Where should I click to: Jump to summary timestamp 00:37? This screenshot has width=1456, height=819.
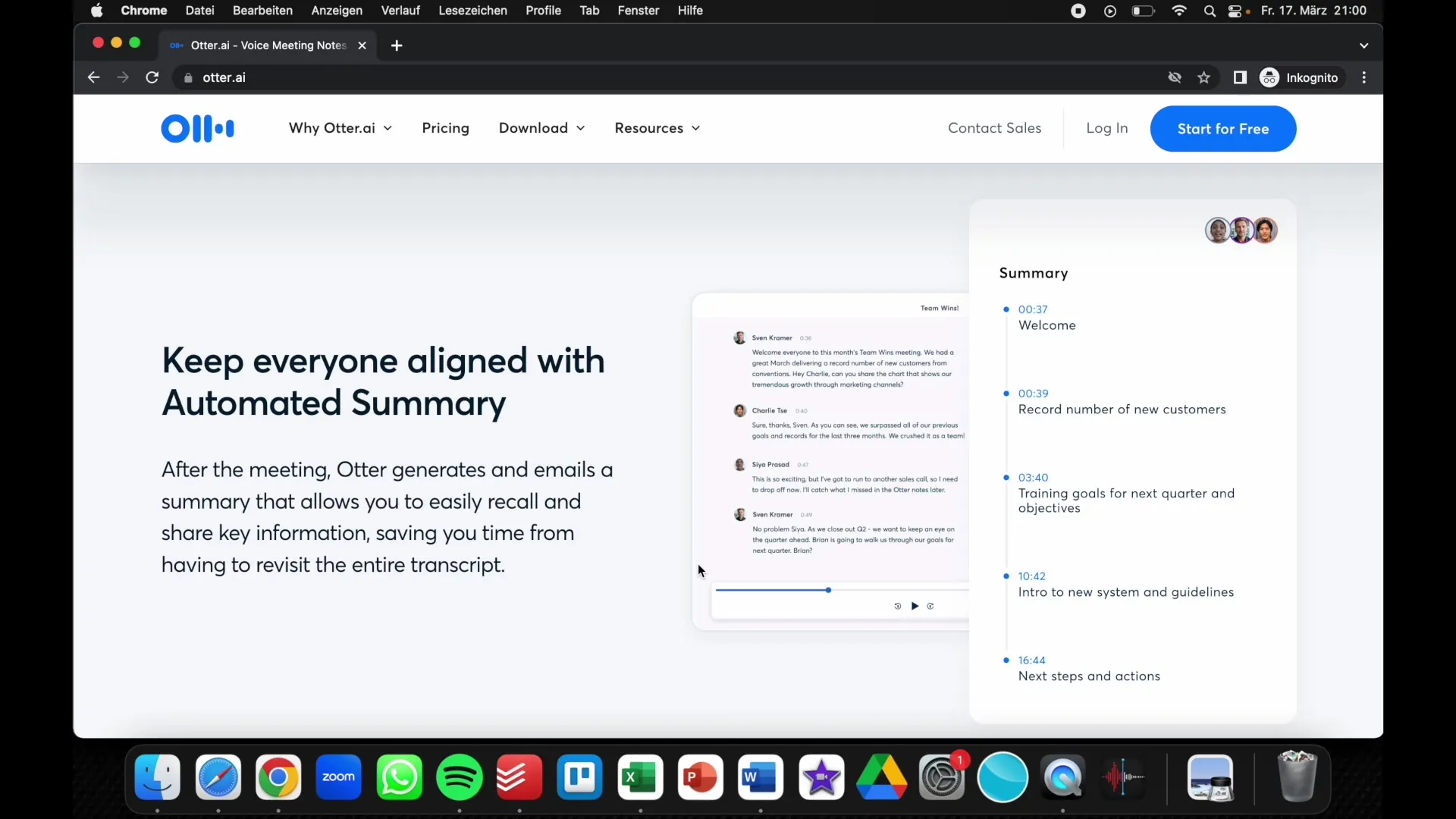[1033, 309]
